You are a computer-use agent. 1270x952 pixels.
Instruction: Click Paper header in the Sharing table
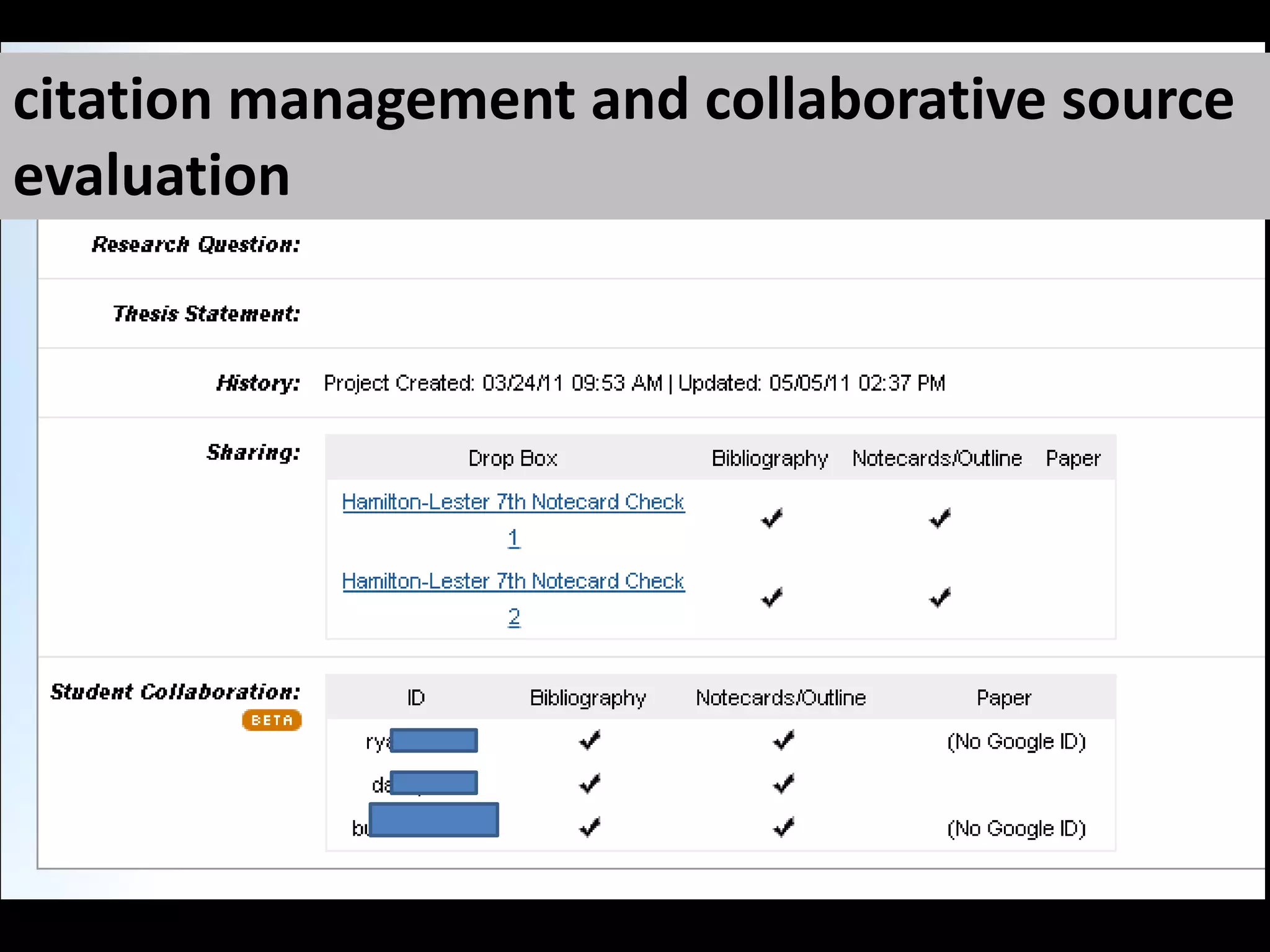1073,459
